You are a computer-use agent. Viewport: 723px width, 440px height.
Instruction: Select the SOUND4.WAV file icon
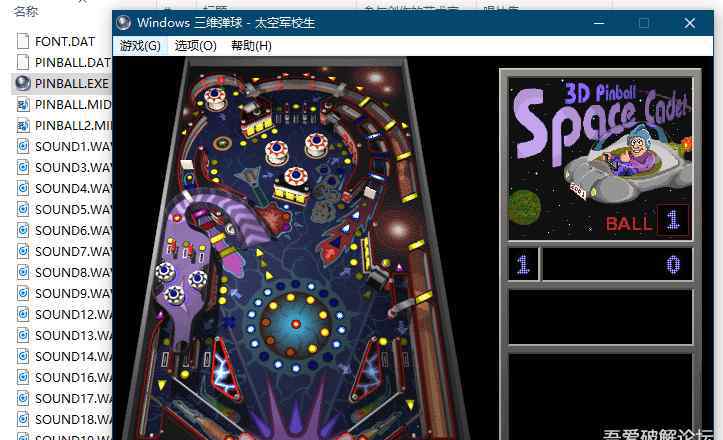[23, 188]
